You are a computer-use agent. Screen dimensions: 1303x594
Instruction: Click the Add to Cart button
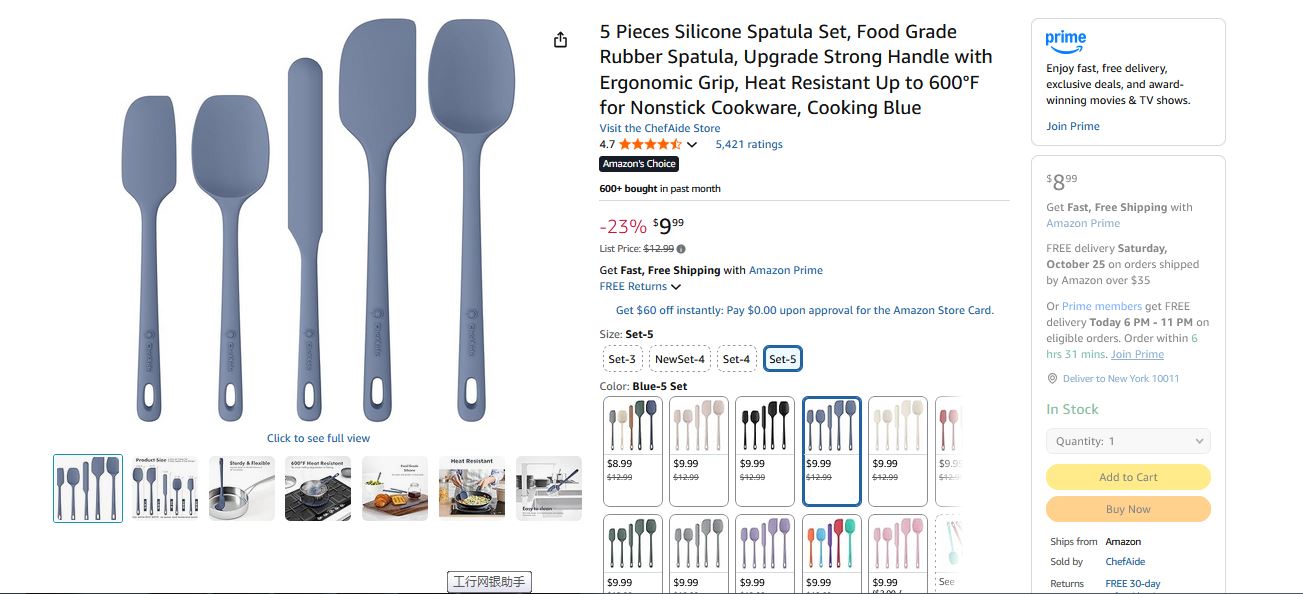point(1128,477)
